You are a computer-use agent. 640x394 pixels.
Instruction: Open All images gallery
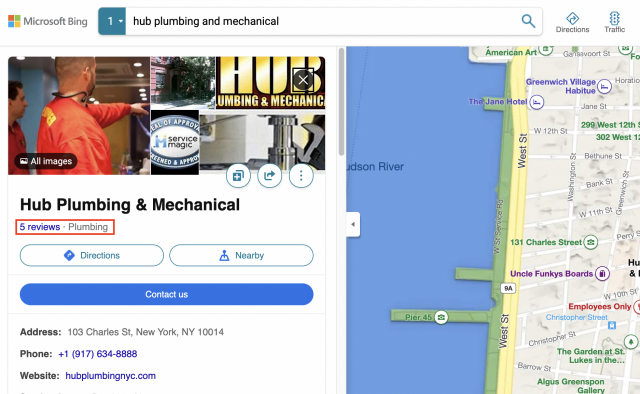point(46,161)
